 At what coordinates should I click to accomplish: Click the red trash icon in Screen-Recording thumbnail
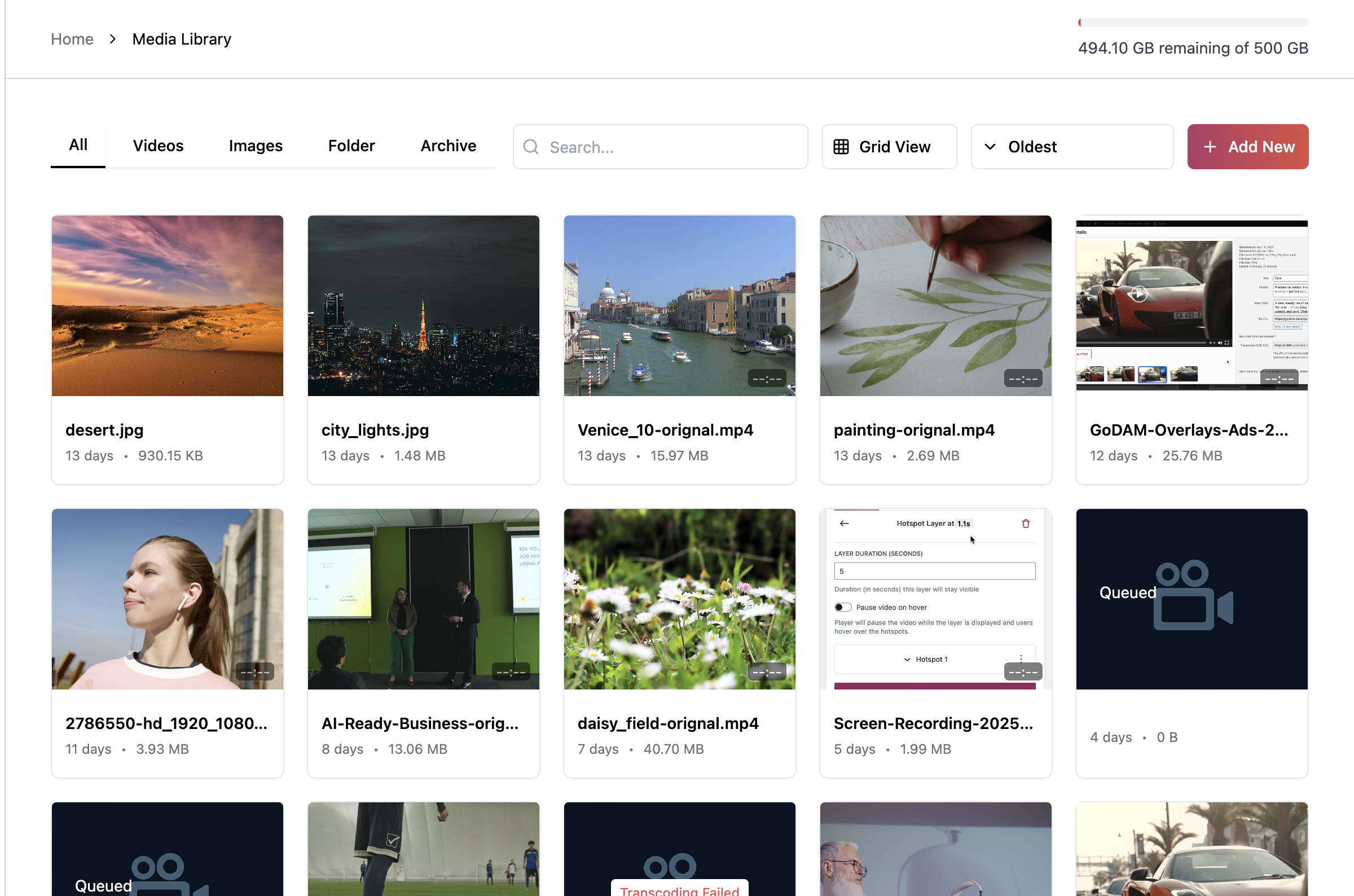1026,524
